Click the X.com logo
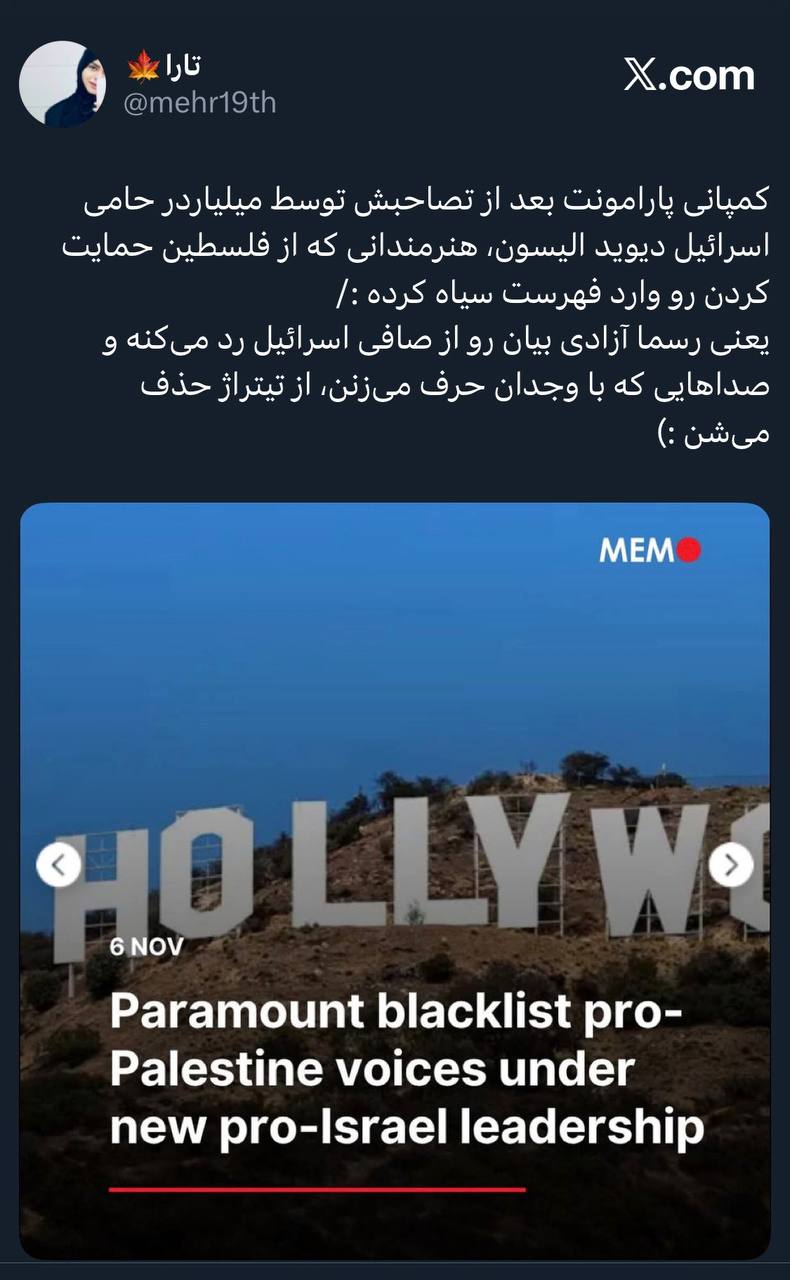This screenshot has height=1280, width=790. [x=689, y=75]
